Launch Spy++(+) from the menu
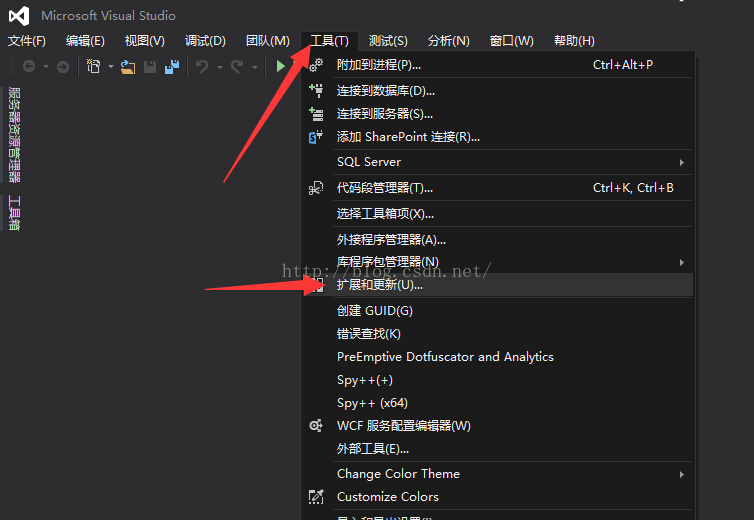Screen dimensions: 754x520 click(498, 380)
